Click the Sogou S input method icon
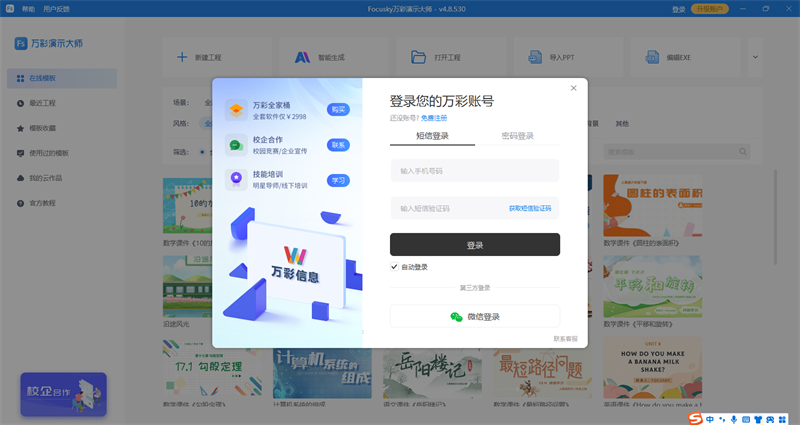Viewport: 800px width, 425px height. click(x=695, y=419)
